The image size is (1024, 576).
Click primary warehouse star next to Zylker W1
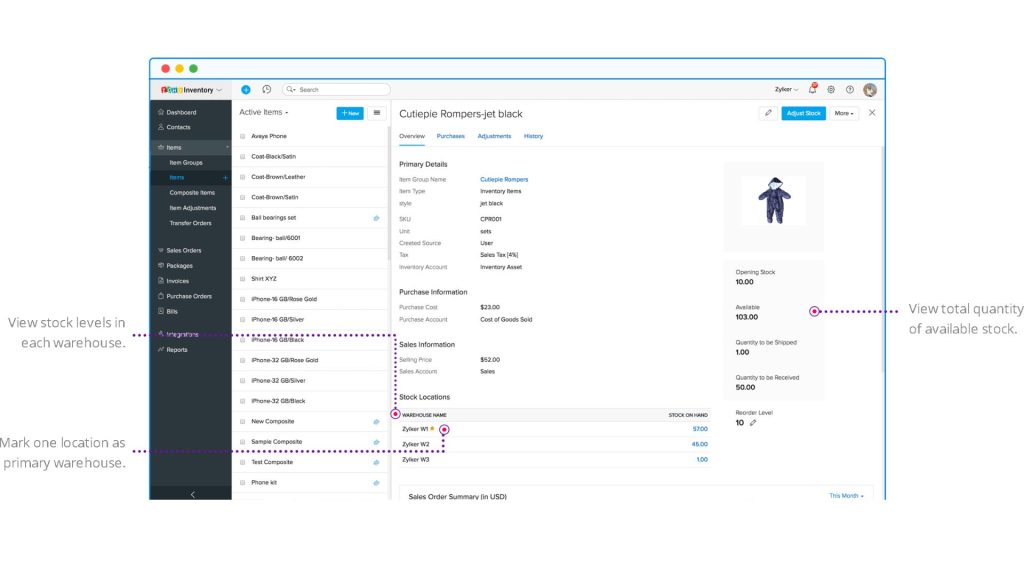click(x=432, y=428)
